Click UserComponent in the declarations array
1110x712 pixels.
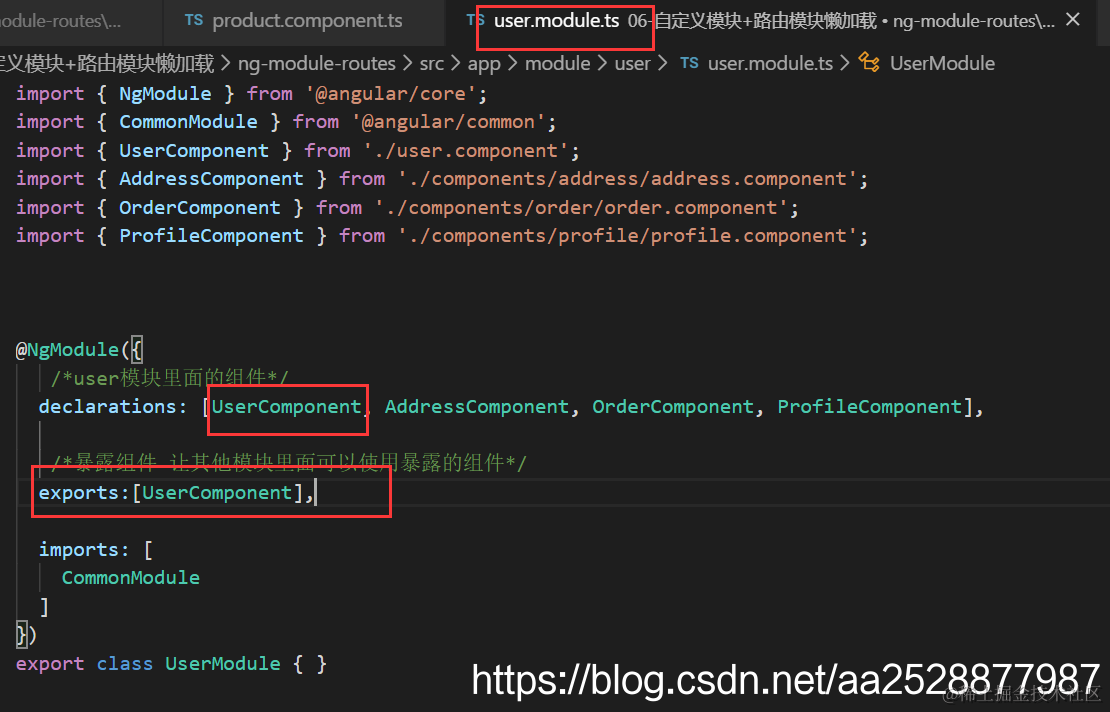(x=287, y=407)
